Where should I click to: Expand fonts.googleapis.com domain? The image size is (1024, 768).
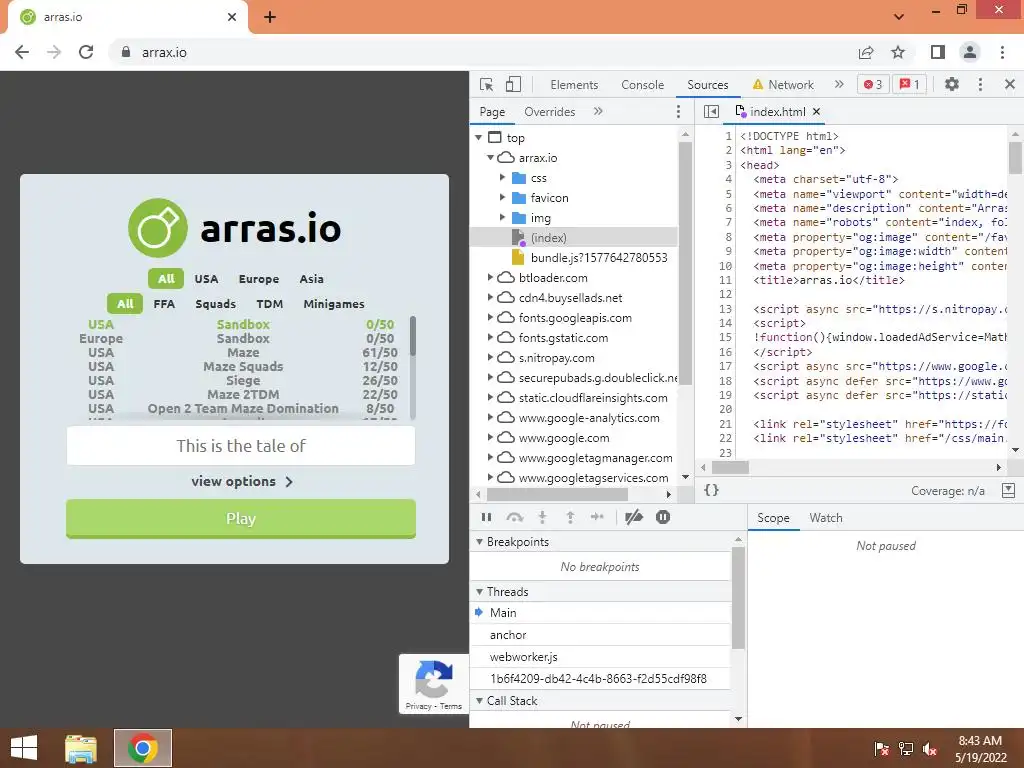click(x=490, y=317)
